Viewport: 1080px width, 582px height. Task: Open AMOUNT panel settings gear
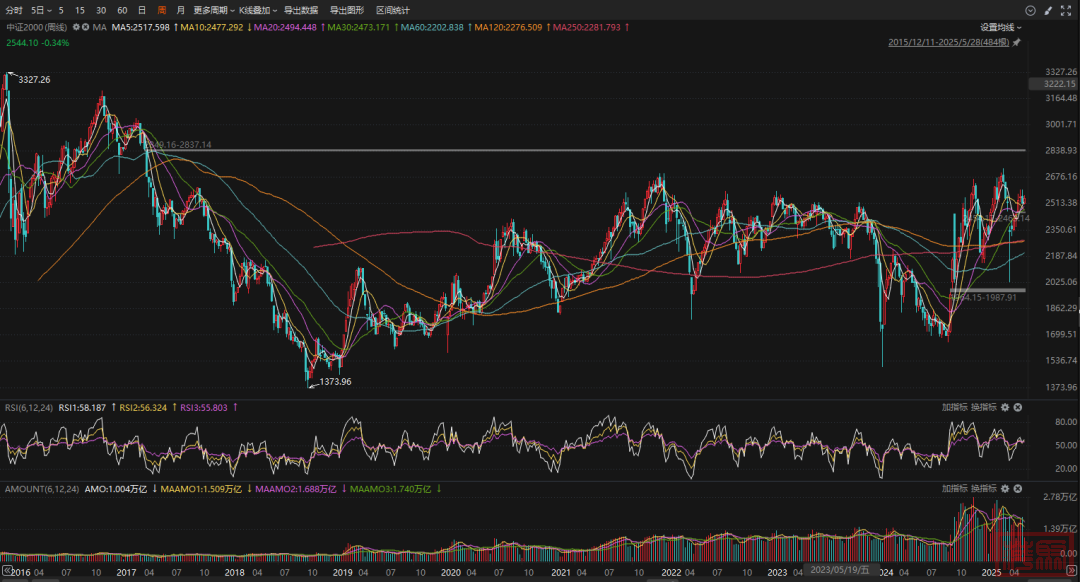[x=1005, y=488]
